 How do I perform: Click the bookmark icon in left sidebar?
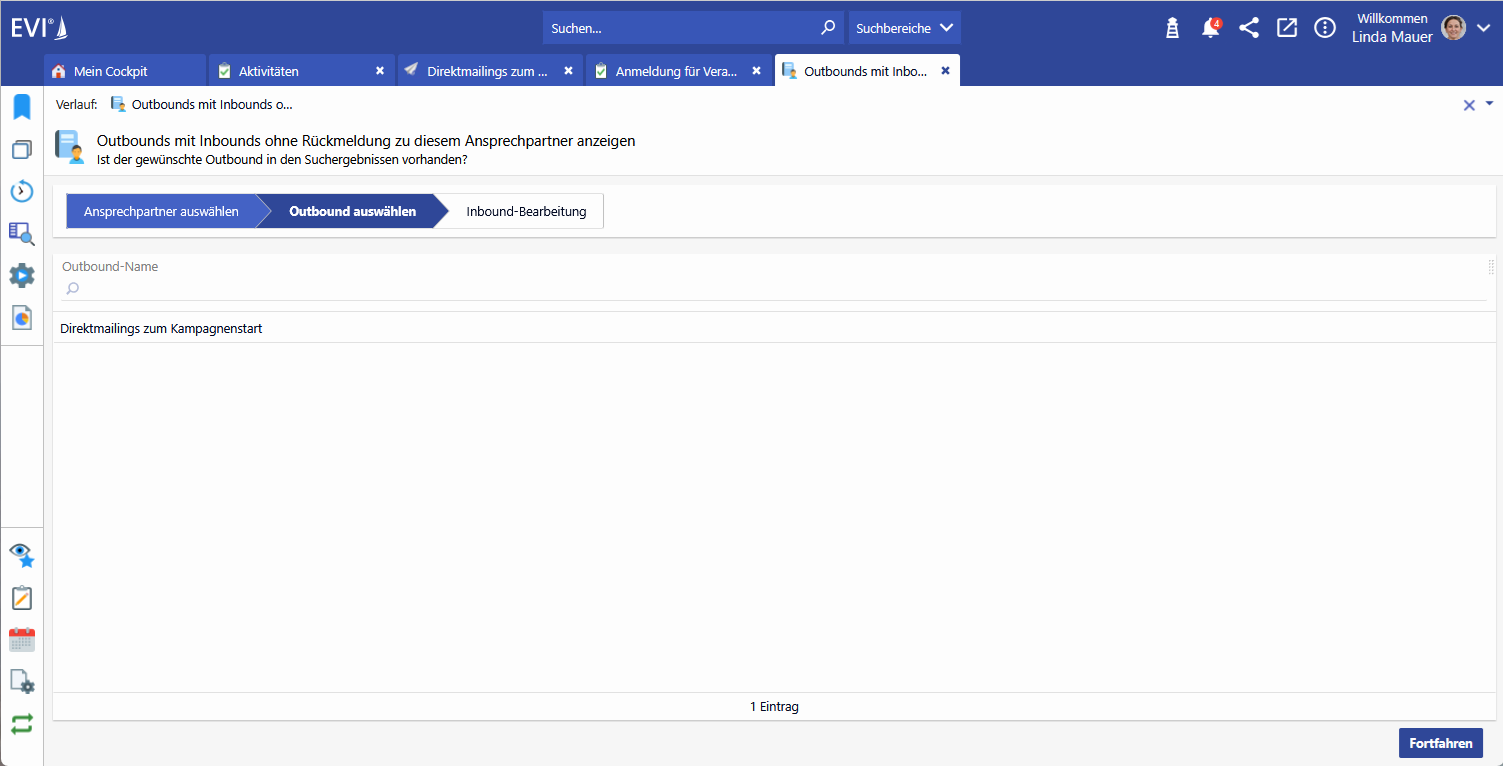click(21, 107)
